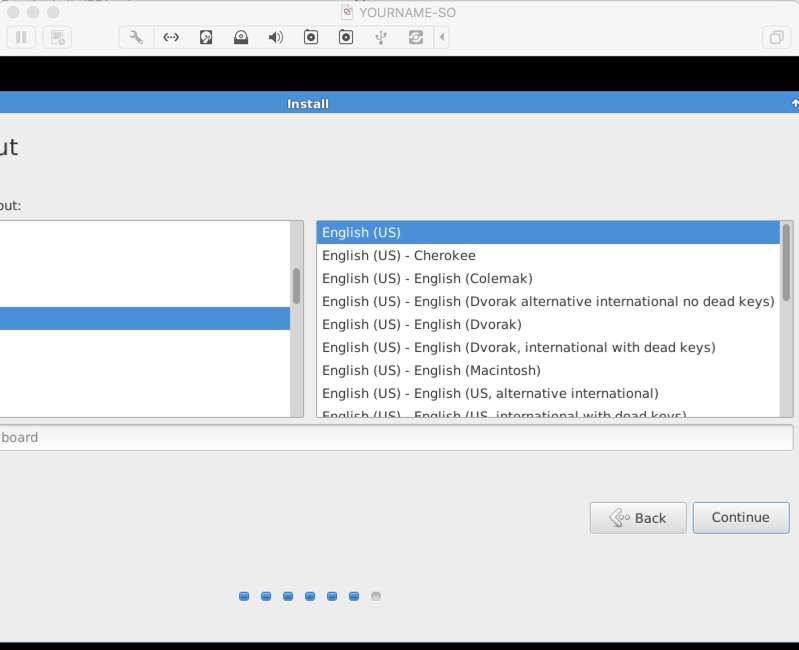The width and height of the screenshot is (799, 650).
Task: Toggle the sound device speaker icon
Action: (x=276, y=37)
